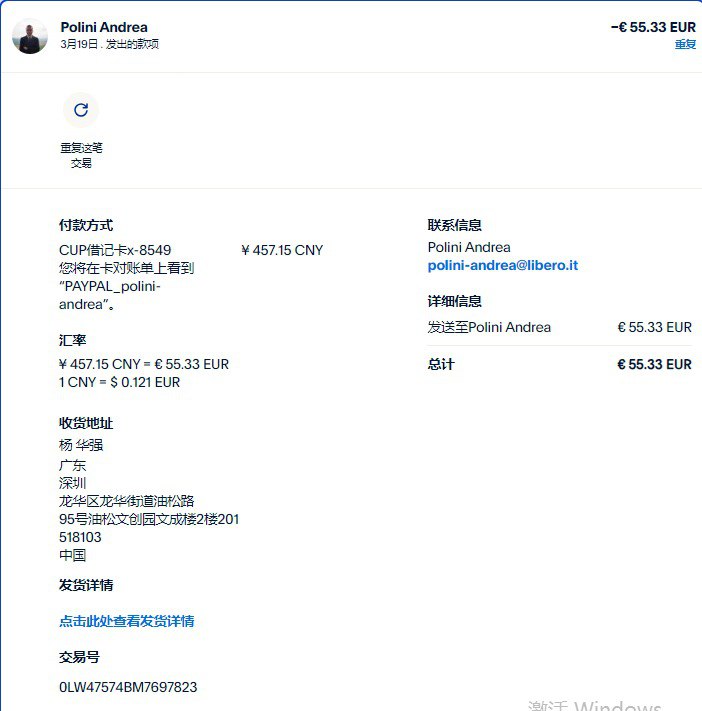Image resolution: width=702 pixels, height=711 pixels.
Task: Open Polini Andrea's profile avatar
Action: click(x=30, y=36)
